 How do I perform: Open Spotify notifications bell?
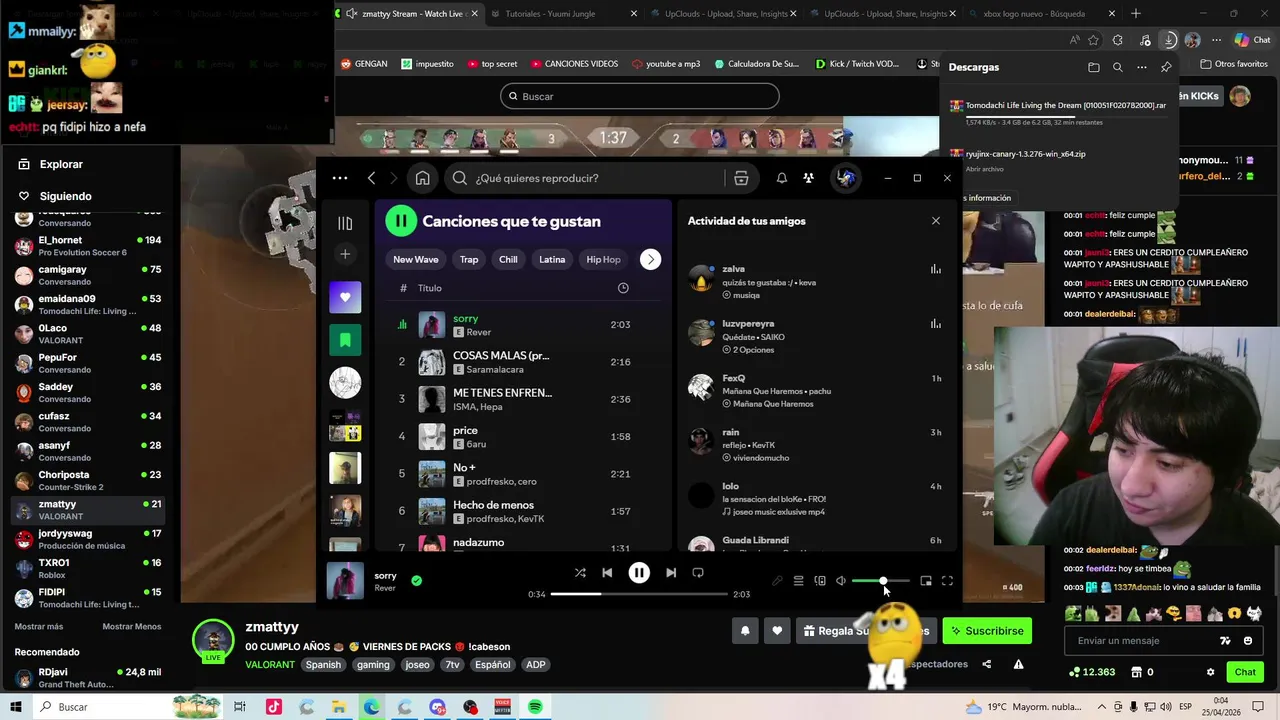[x=782, y=178]
